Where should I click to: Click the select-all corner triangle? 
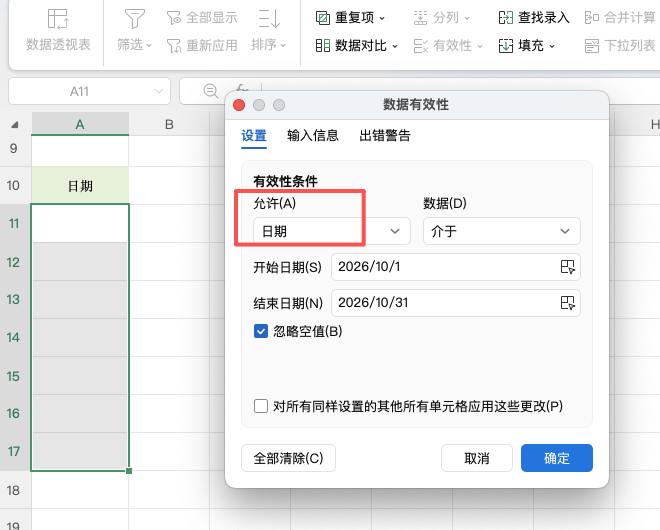(x=15, y=125)
